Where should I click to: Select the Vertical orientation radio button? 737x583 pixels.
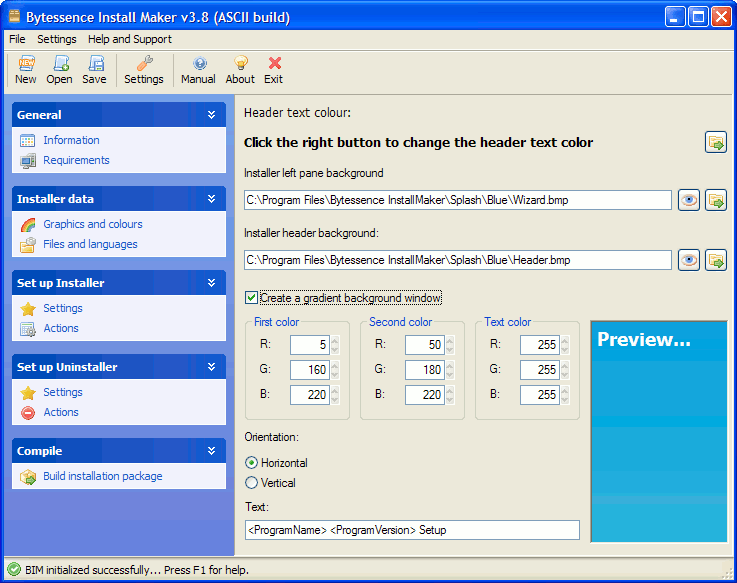(251, 483)
